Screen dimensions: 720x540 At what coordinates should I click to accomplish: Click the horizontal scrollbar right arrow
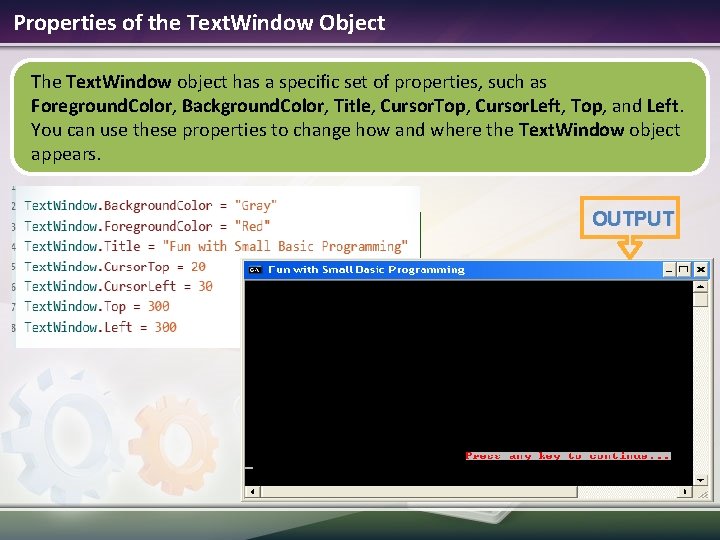point(685,492)
